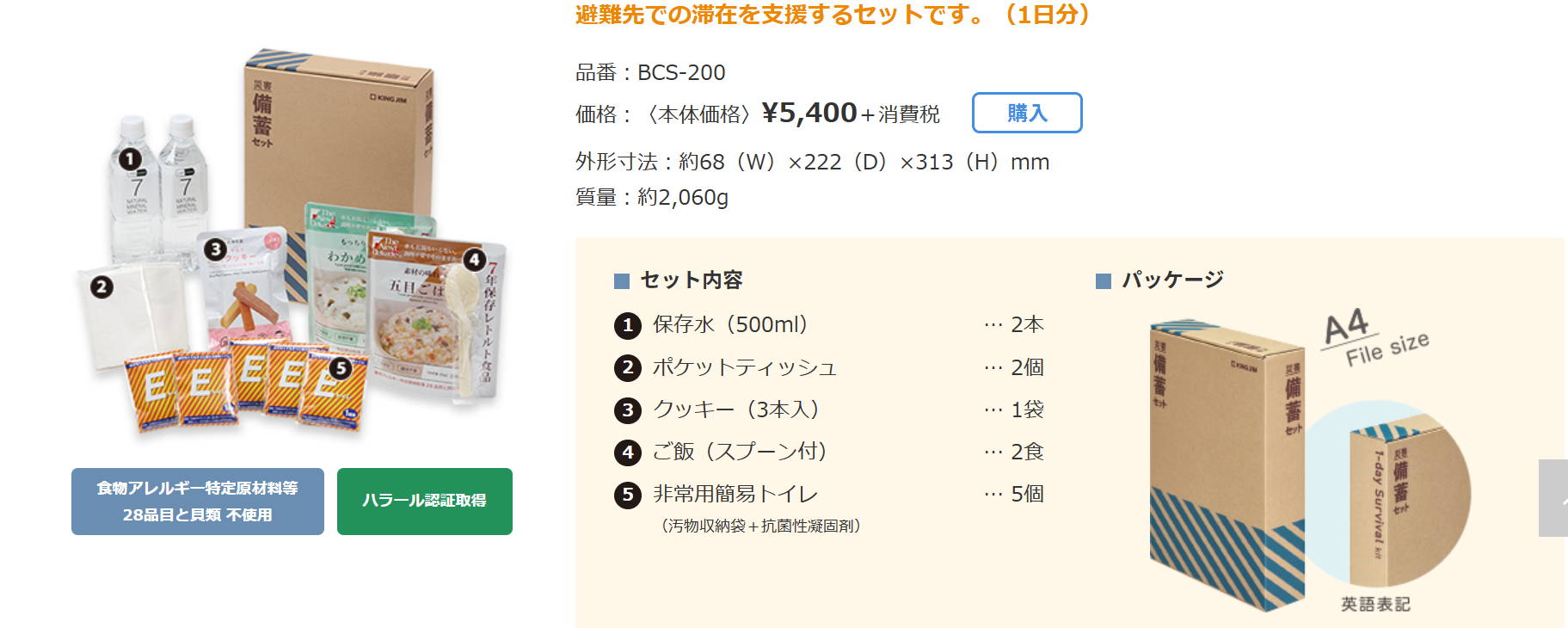Viewport: 1568px width, 628px height.
Task: Click number 5 icon beside 非常用簡易トイレ
Action: pyautogui.click(x=628, y=495)
